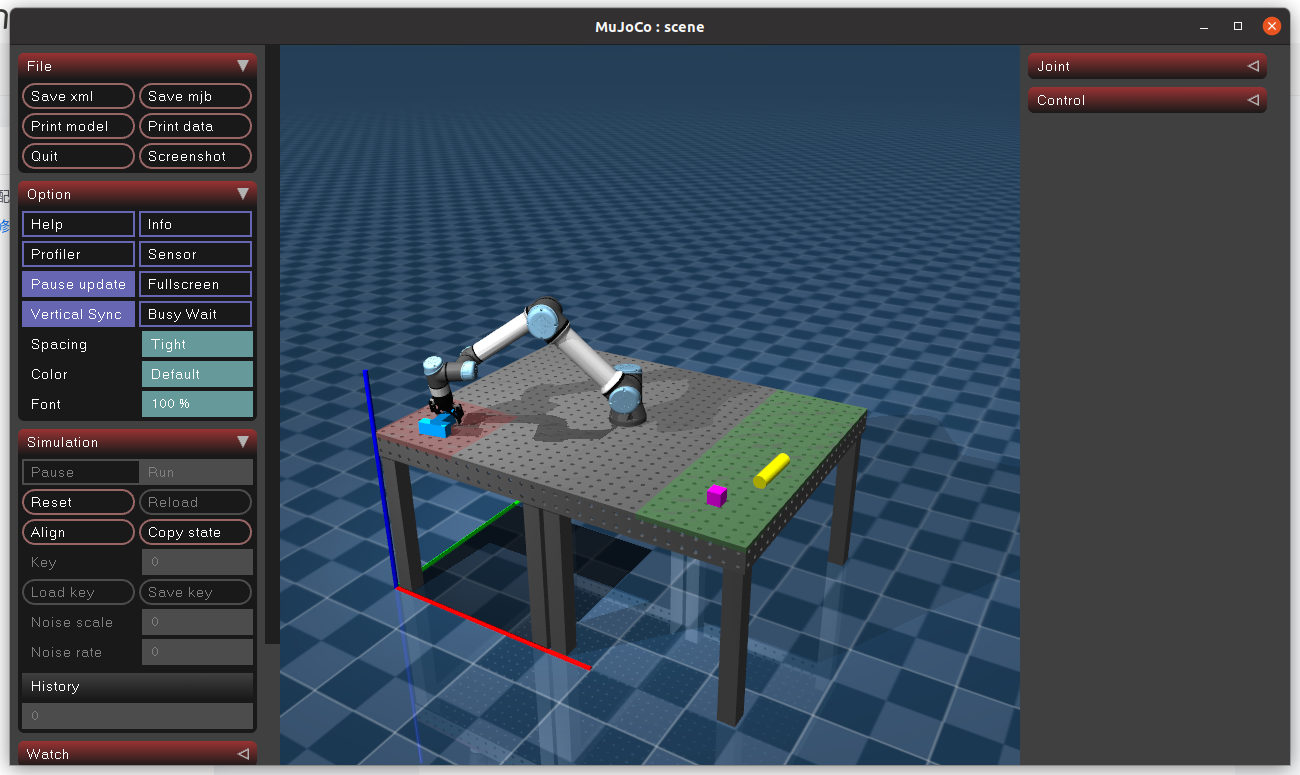Adjust the Noise rate slider
This screenshot has width=1300, height=775.
pos(197,652)
